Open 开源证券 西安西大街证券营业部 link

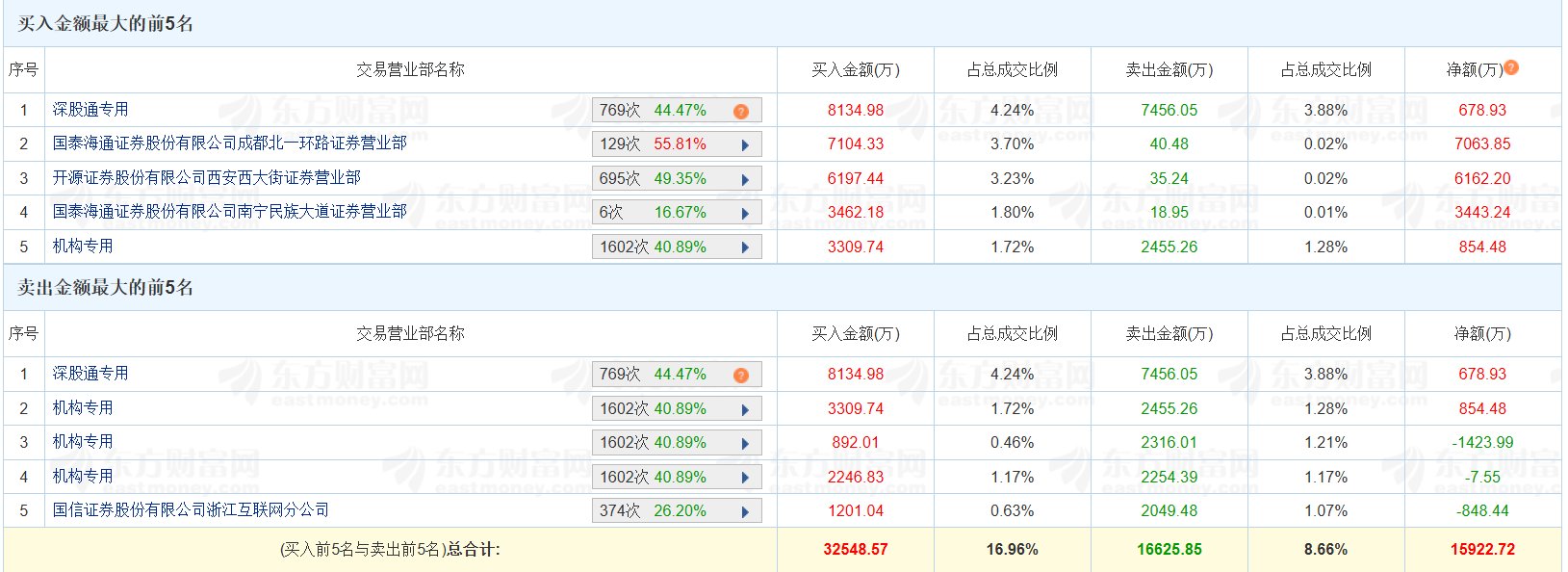(x=206, y=178)
